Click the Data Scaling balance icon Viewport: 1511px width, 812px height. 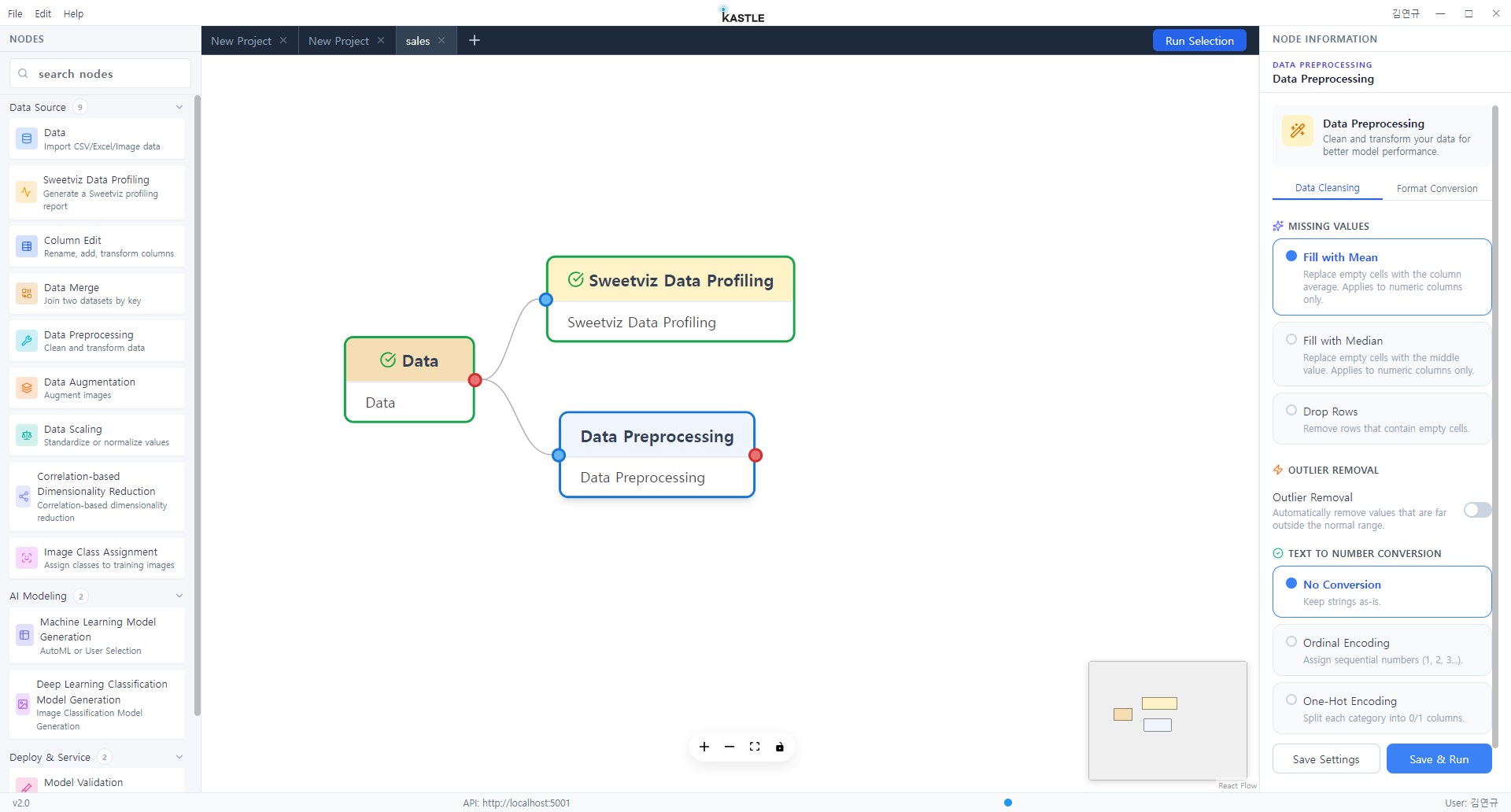[27, 435]
